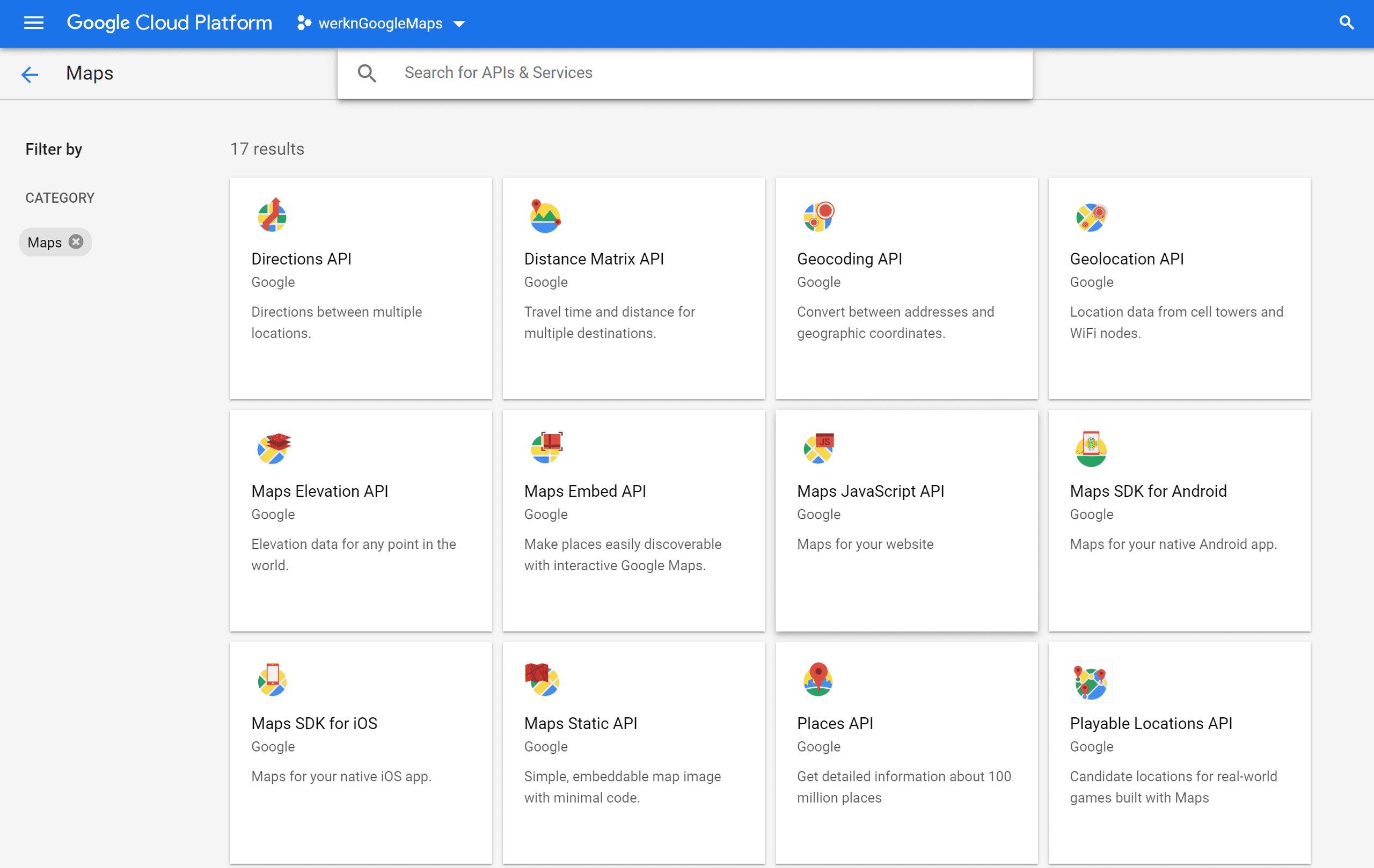Click 'Get detailed information about 100' description
1374x868 pixels.
point(904,787)
